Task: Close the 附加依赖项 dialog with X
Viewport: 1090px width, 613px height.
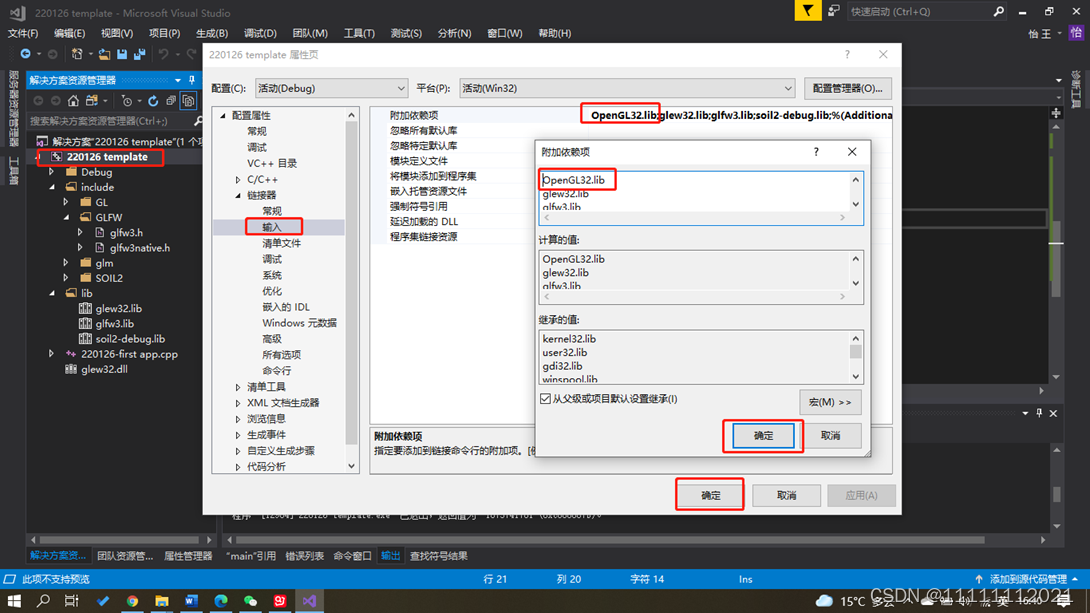Action: tap(852, 152)
